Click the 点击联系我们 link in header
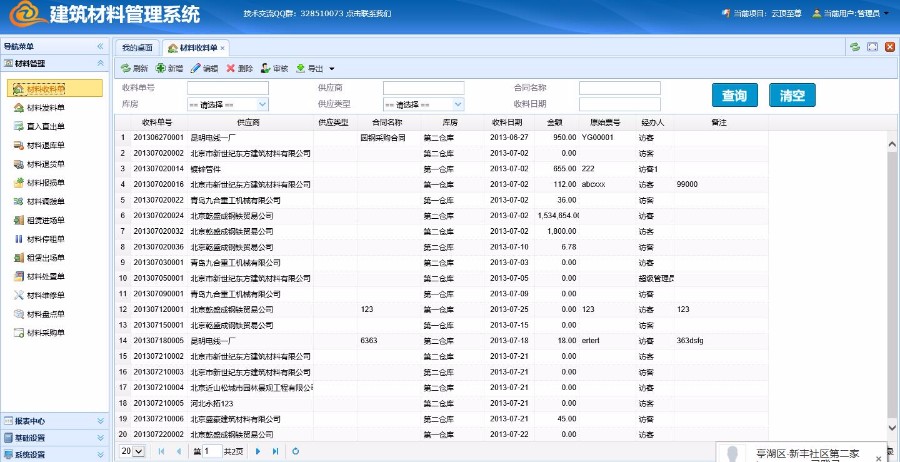900x462 pixels. (370, 13)
